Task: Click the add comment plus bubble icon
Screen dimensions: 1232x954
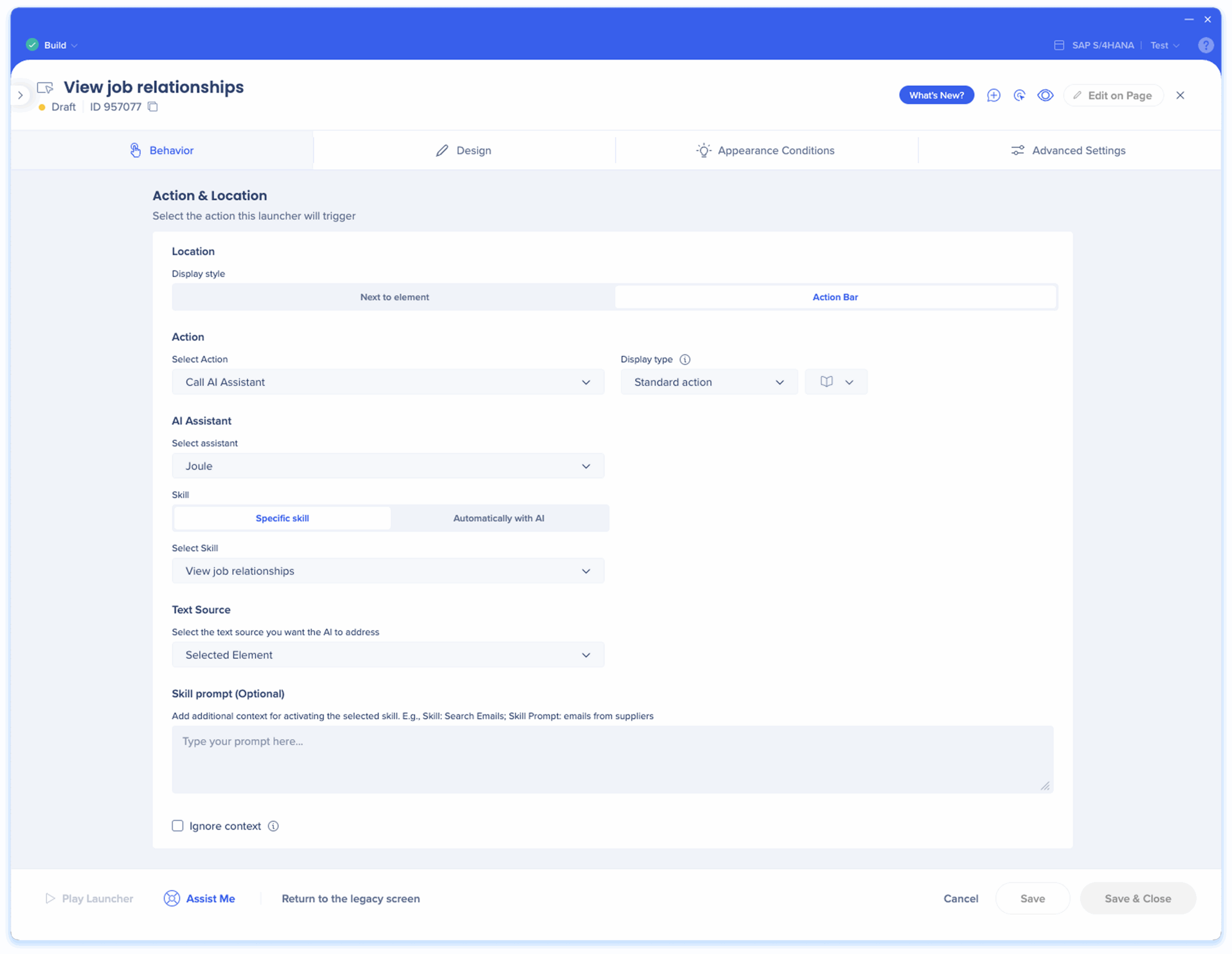Action: [993, 95]
